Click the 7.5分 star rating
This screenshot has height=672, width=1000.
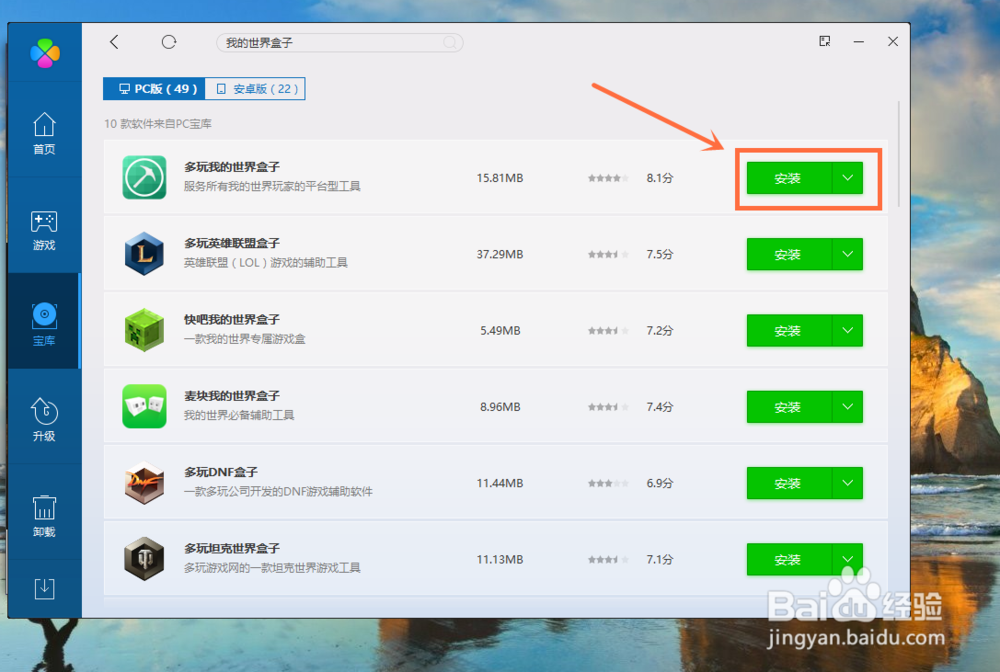pos(608,254)
